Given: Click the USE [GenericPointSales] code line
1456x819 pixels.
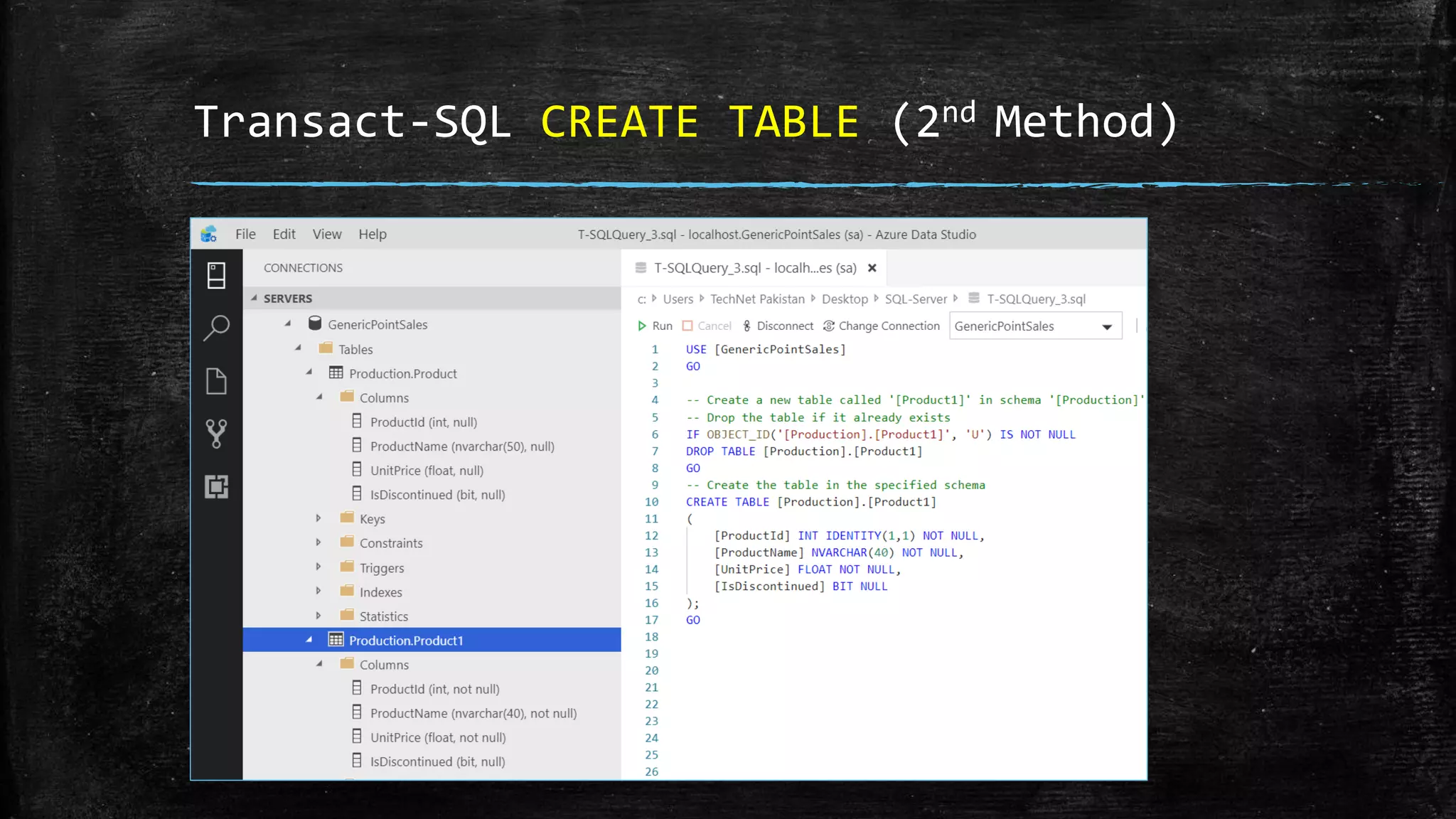Looking at the screenshot, I should pyautogui.click(x=766, y=350).
